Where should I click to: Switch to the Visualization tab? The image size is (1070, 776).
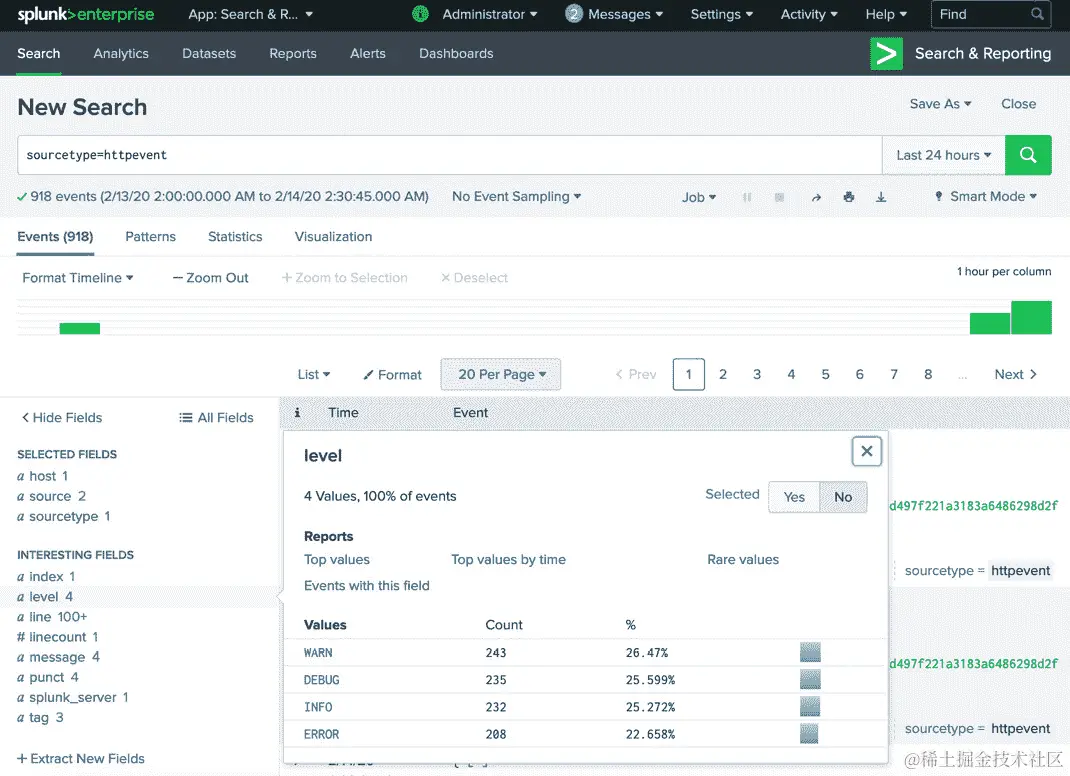333,237
